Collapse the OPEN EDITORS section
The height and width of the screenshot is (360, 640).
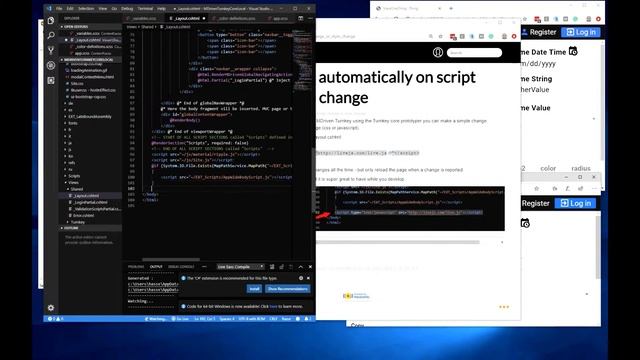91,27
